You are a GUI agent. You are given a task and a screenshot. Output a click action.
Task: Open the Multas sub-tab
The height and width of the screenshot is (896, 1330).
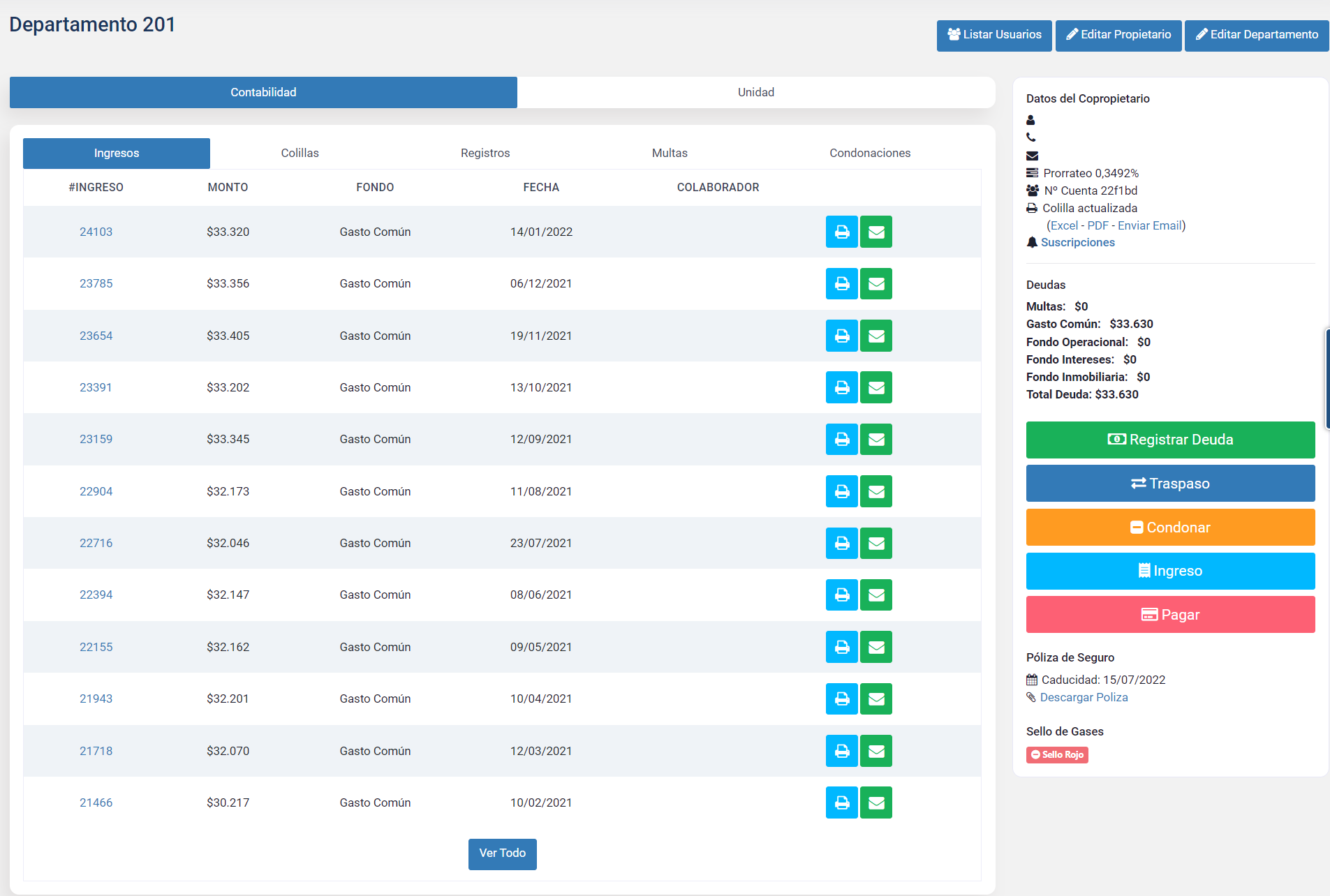(x=670, y=153)
